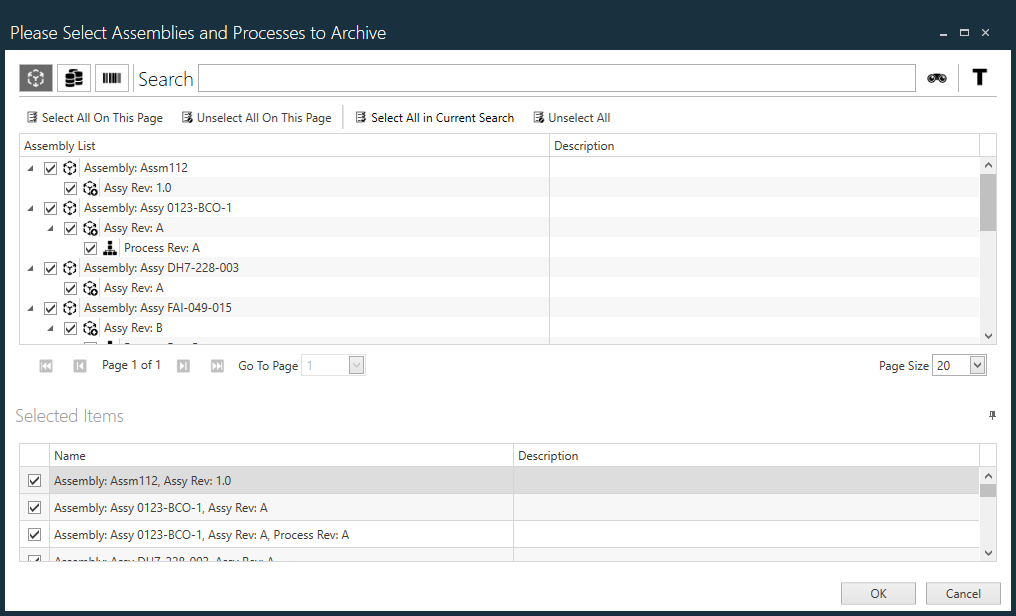
Task: Go to first page using rewind icon
Action: click(46, 365)
